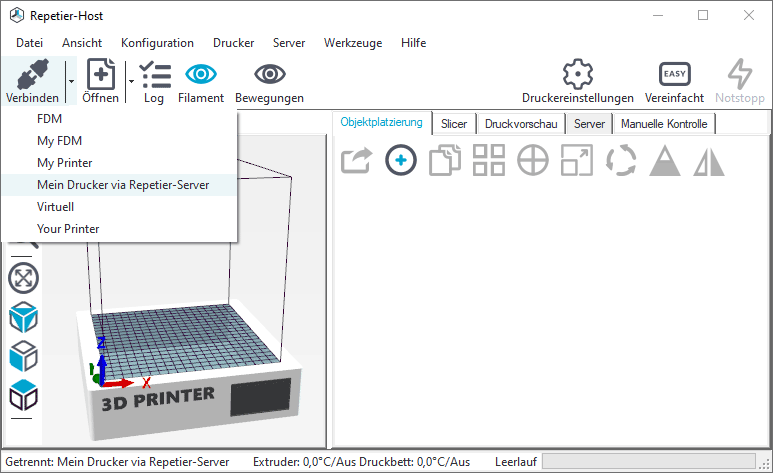Screen dimensions: 773x473
Task: Click the scale object icon
Action: 577,160
